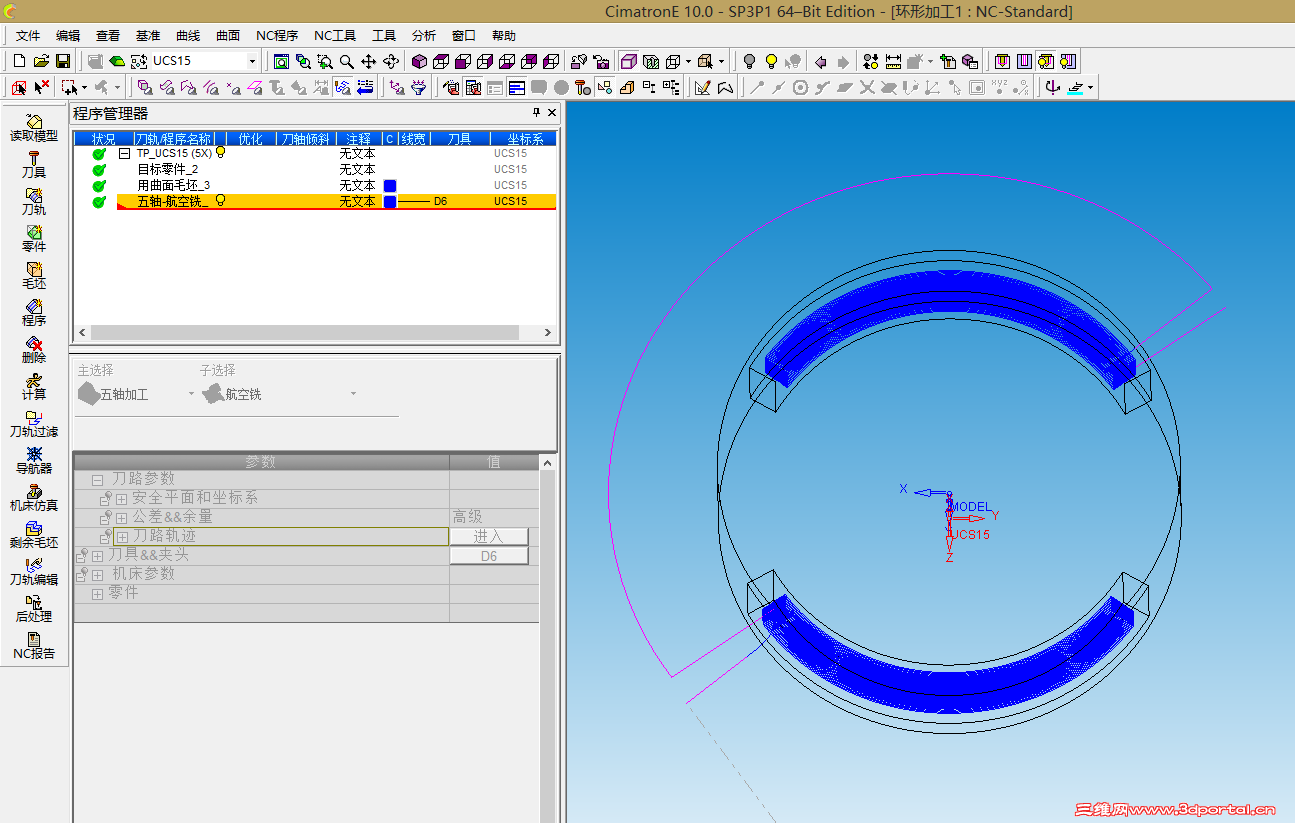Open the 分析 menu
The image size is (1295, 823).
(424, 36)
